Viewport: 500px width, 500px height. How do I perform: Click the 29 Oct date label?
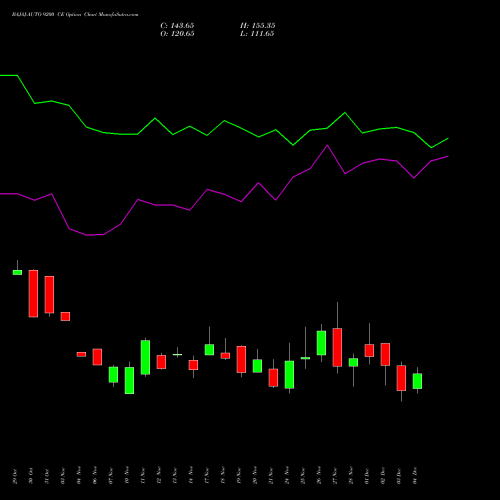click(x=15, y=476)
